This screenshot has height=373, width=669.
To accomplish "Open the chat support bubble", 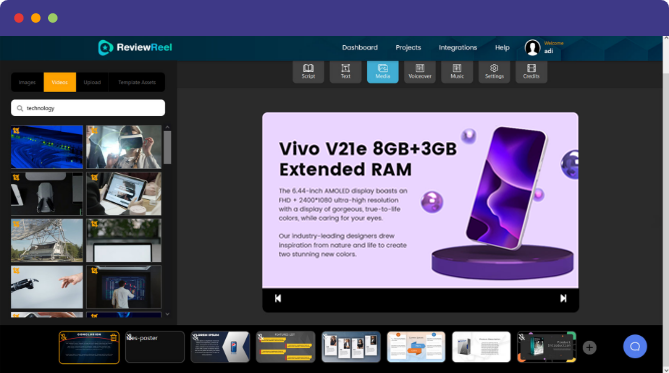I will click(x=635, y=346).
